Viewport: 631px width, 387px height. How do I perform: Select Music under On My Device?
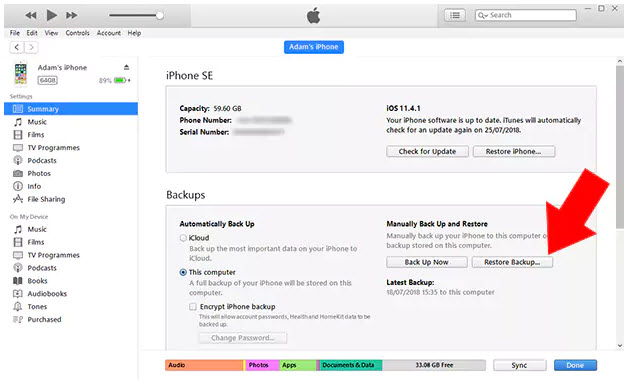point(37,229)
